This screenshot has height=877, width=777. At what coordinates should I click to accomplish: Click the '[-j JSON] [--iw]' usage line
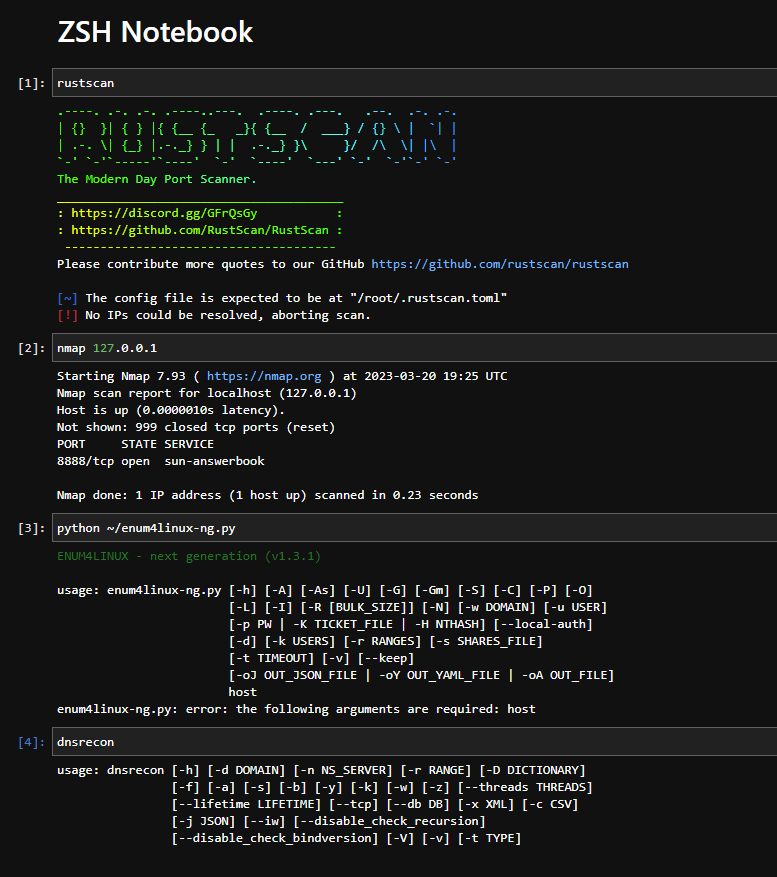[x=328, y=821]
